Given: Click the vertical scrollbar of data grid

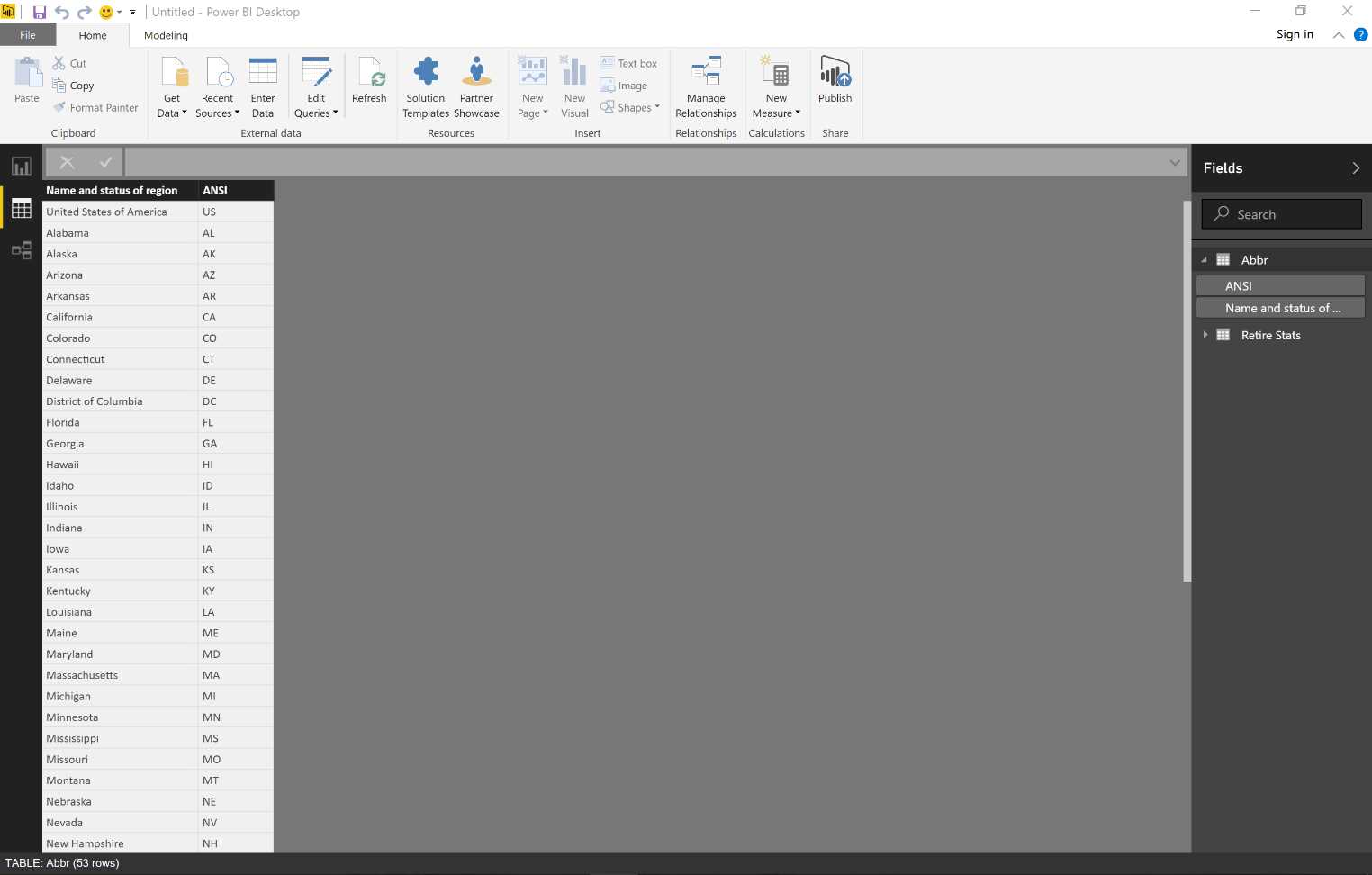Looking at the screenshot, I should click(1187, 391).
